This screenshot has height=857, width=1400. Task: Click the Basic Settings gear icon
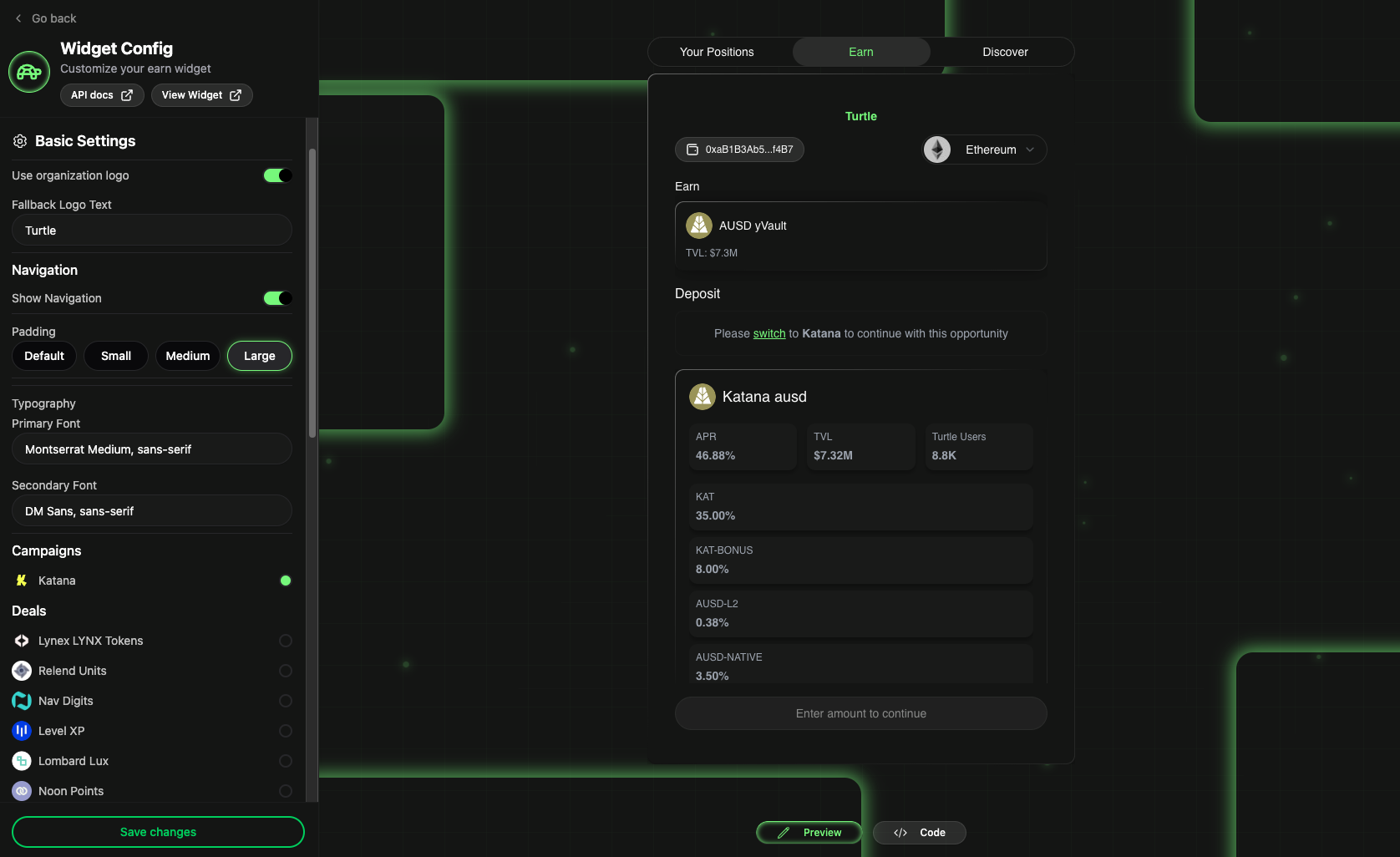click(20, 141)
